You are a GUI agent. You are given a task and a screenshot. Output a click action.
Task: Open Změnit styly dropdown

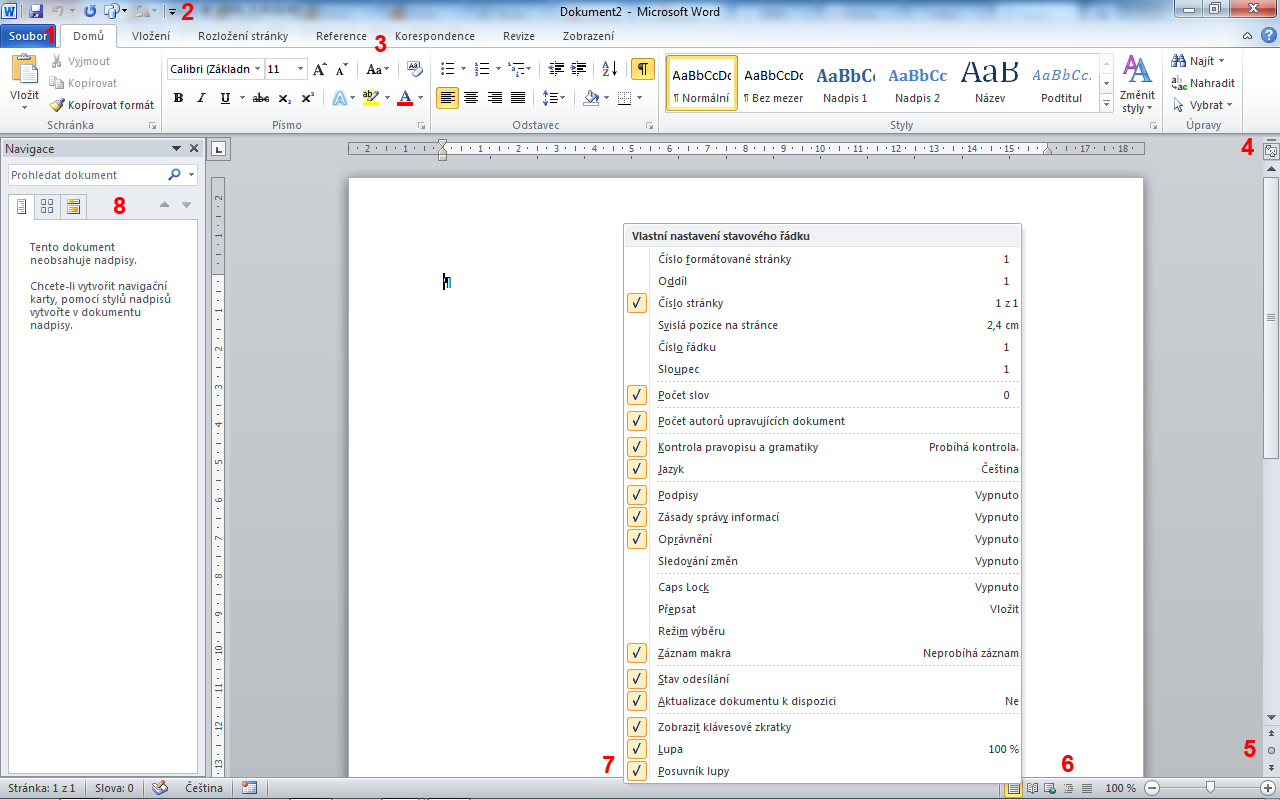coord(1137,85)
